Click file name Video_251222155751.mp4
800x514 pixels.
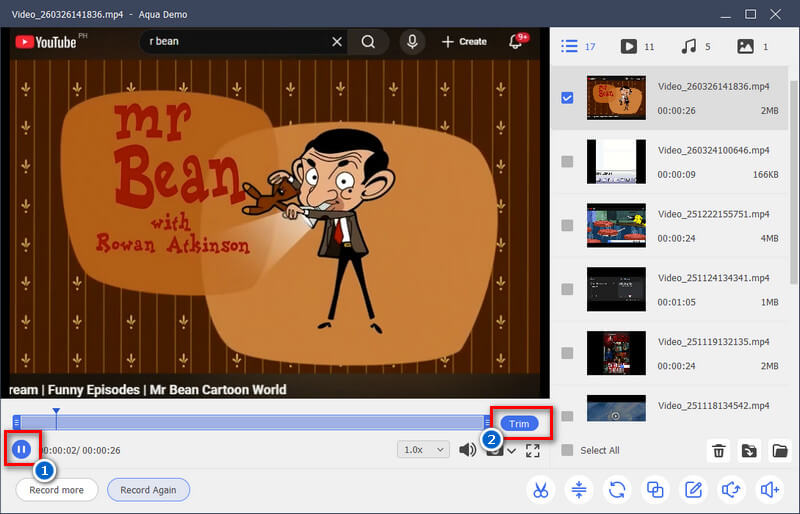pos(713,214)
